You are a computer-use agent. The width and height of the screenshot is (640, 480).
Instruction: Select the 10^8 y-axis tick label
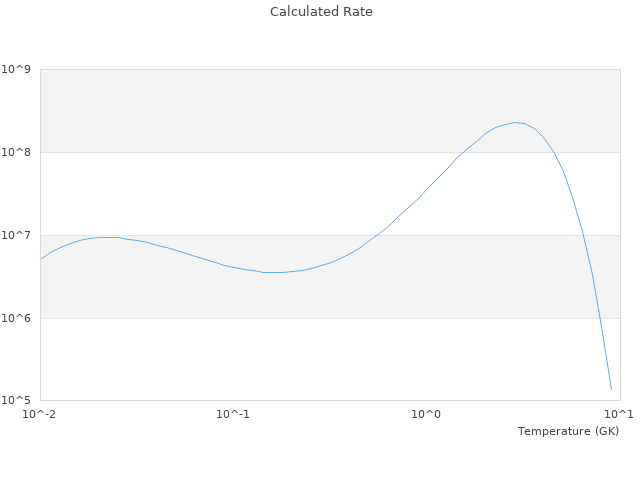(16, 152)
